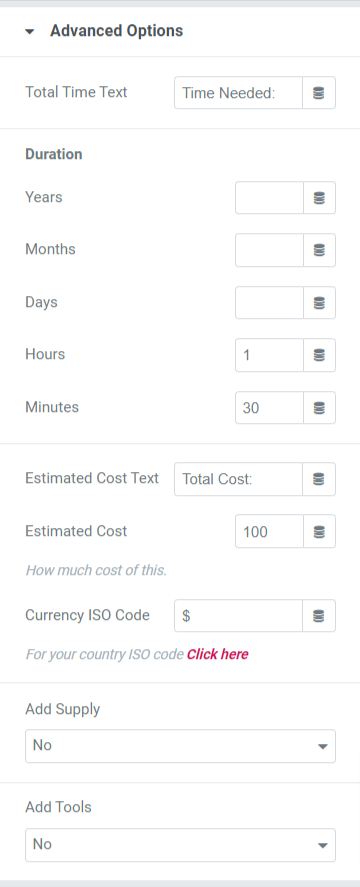This screenshot has height=887, width=360.
Task: Open dynamic tags icon for Minutes
Action: coord(319,408)
